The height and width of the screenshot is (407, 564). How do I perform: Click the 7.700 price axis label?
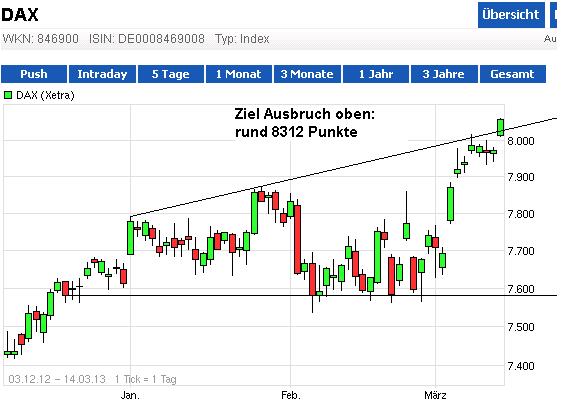click(521, 251)
